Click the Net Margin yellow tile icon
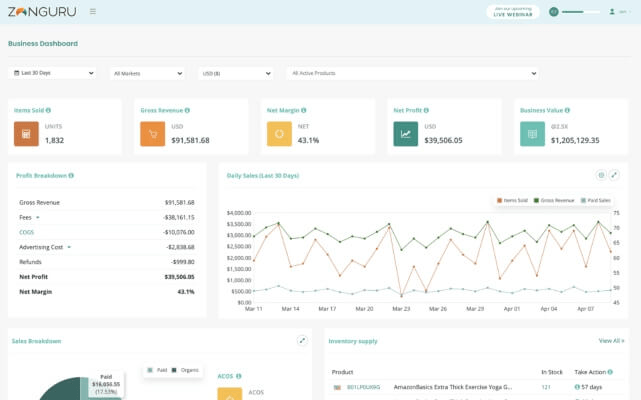This screenshot has height=400, width=641. 279,134
